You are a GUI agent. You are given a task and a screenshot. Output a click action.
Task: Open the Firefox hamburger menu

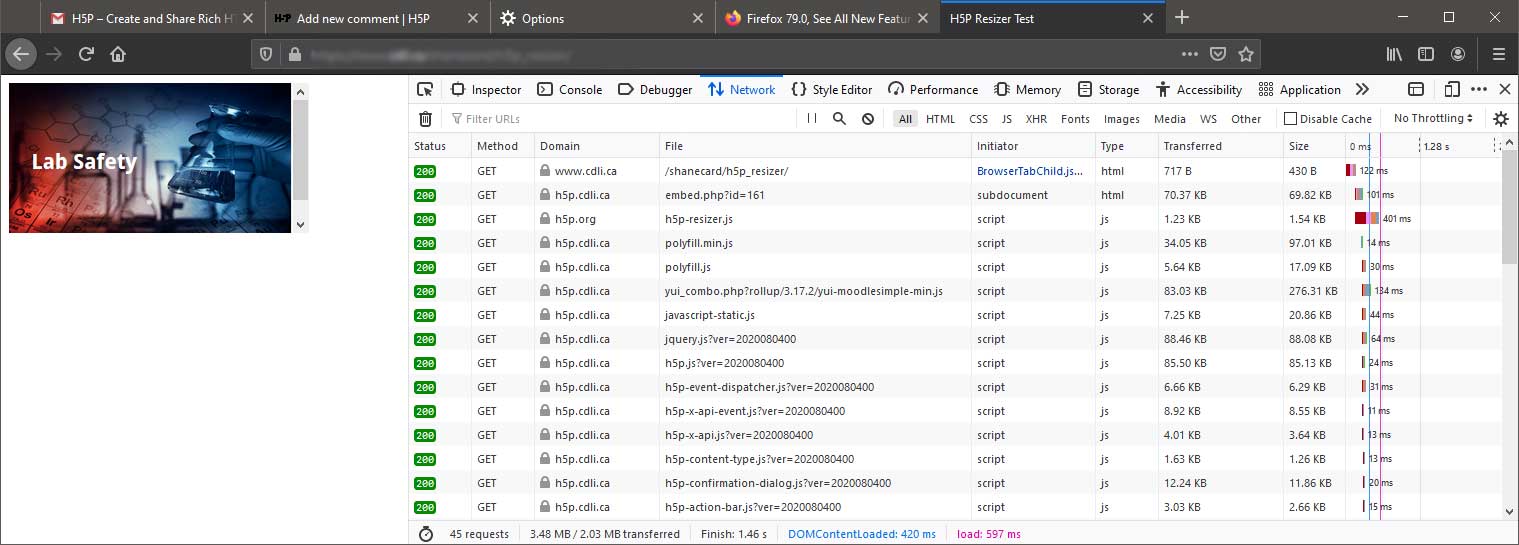coord(1498,54)
